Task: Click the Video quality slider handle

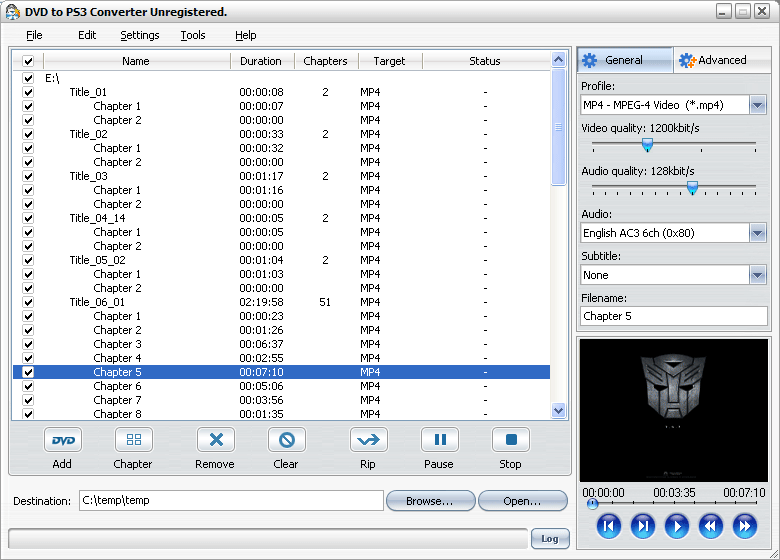Action: tap(647, 145)
